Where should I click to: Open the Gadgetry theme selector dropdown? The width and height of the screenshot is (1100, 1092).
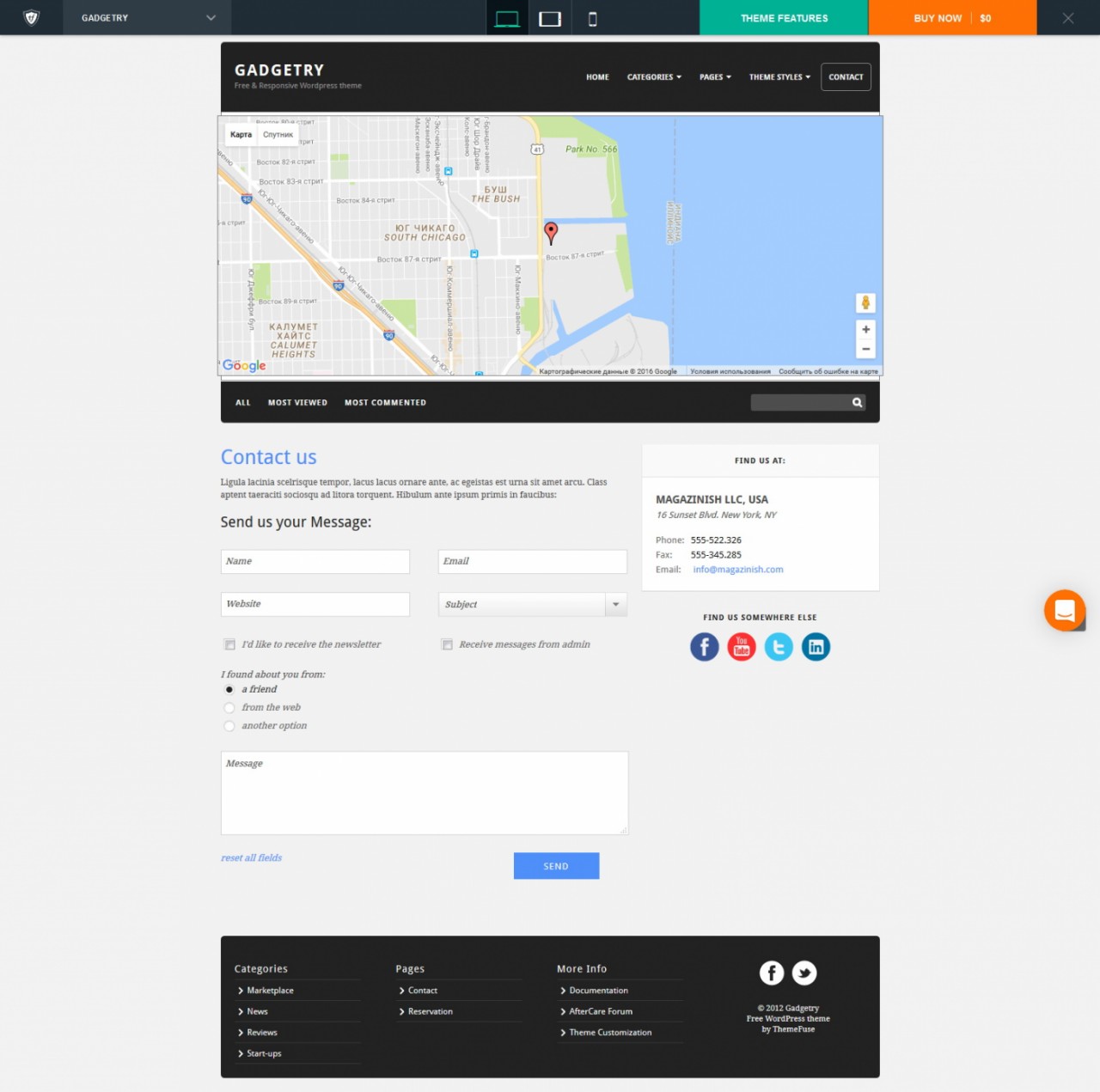(x=147, y=18)
